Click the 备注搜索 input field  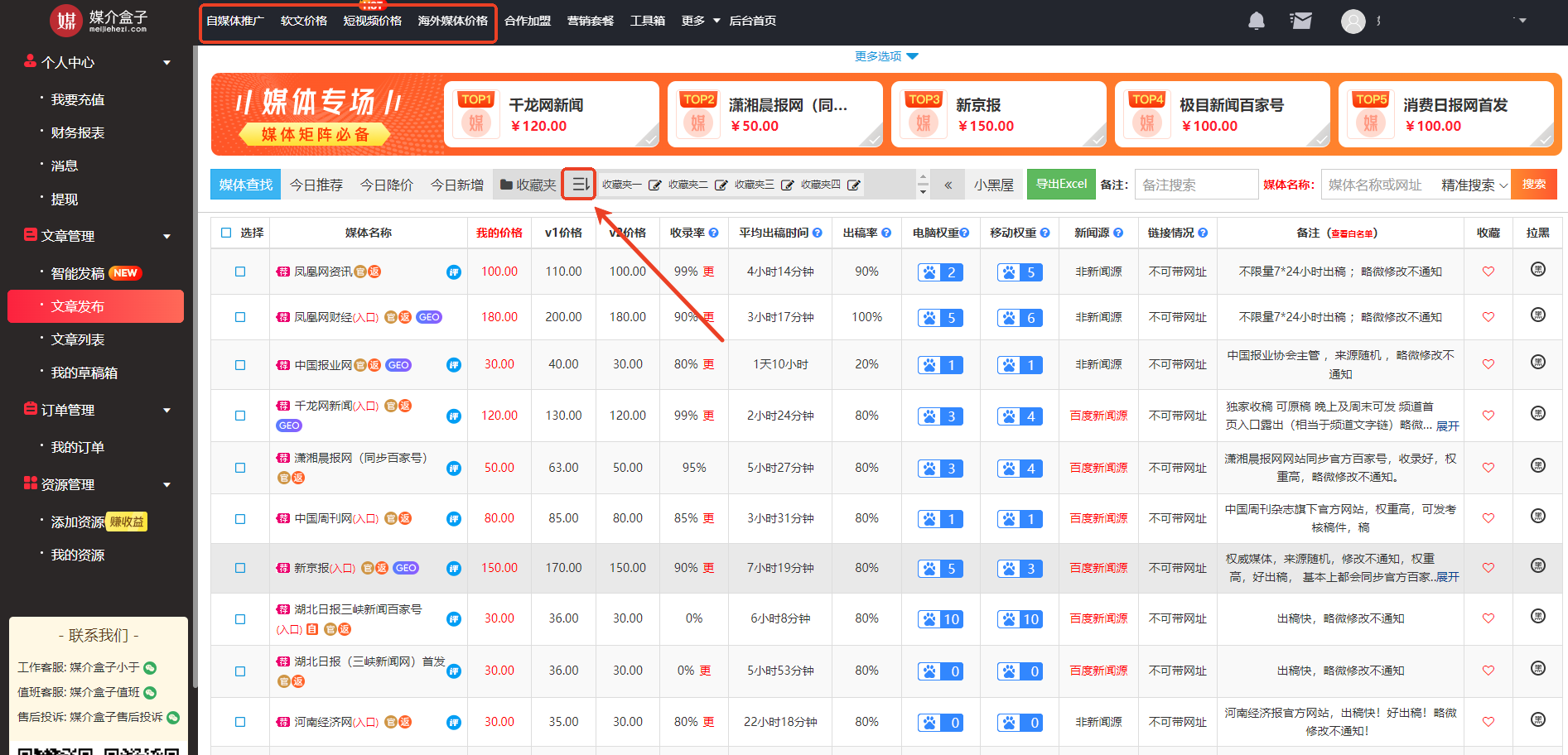1195,185
